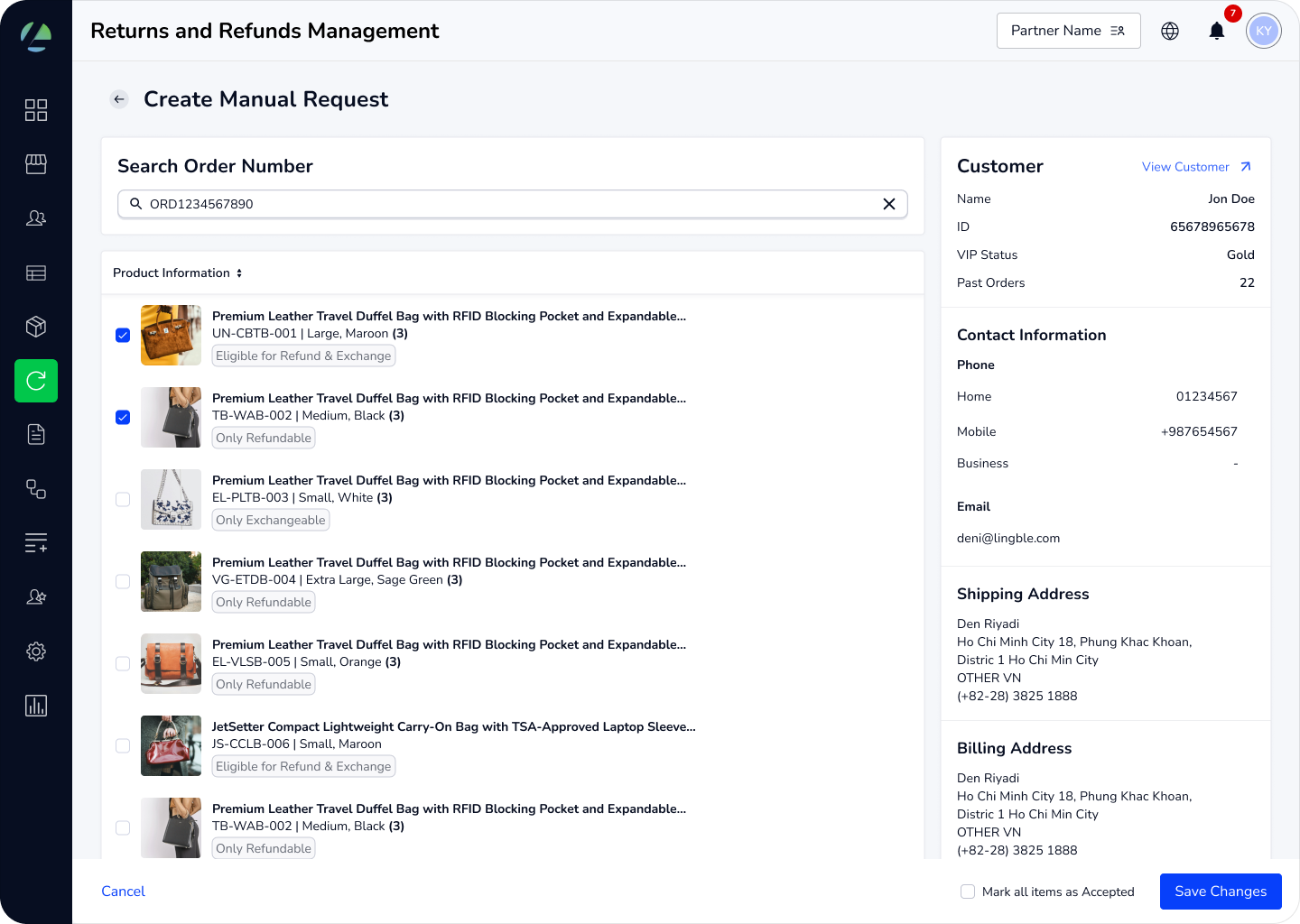
Task: Click the back arrow beside Create Manual Request
Action: 119,99
